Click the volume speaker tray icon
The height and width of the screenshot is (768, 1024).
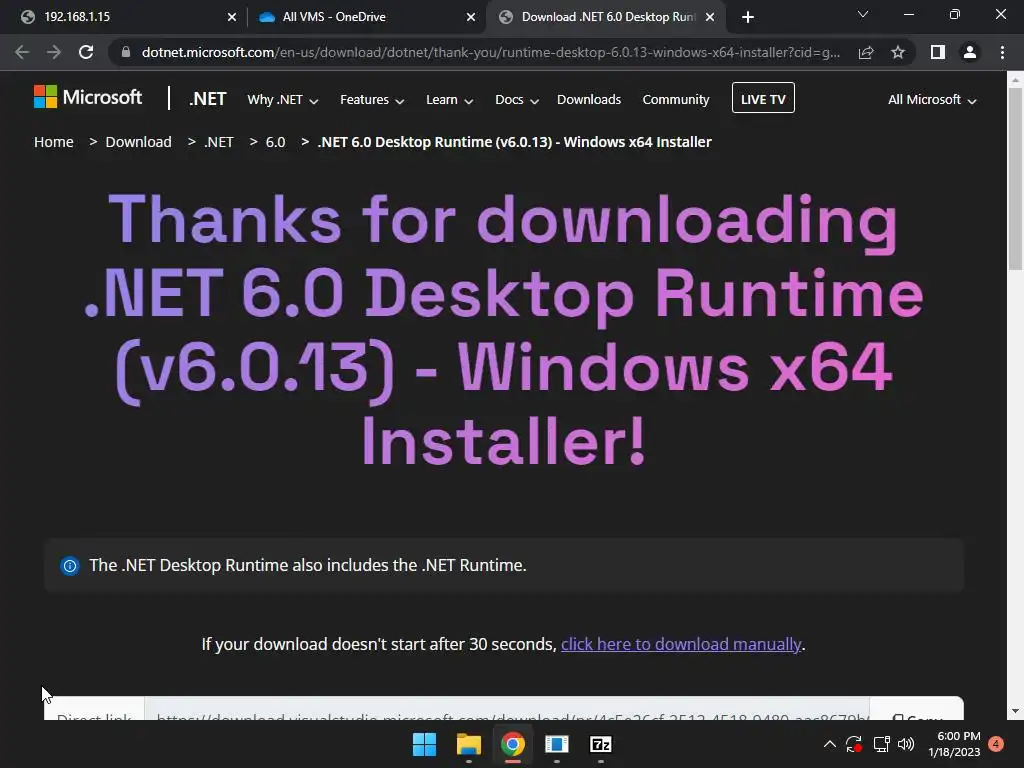(x=906, y=744)
